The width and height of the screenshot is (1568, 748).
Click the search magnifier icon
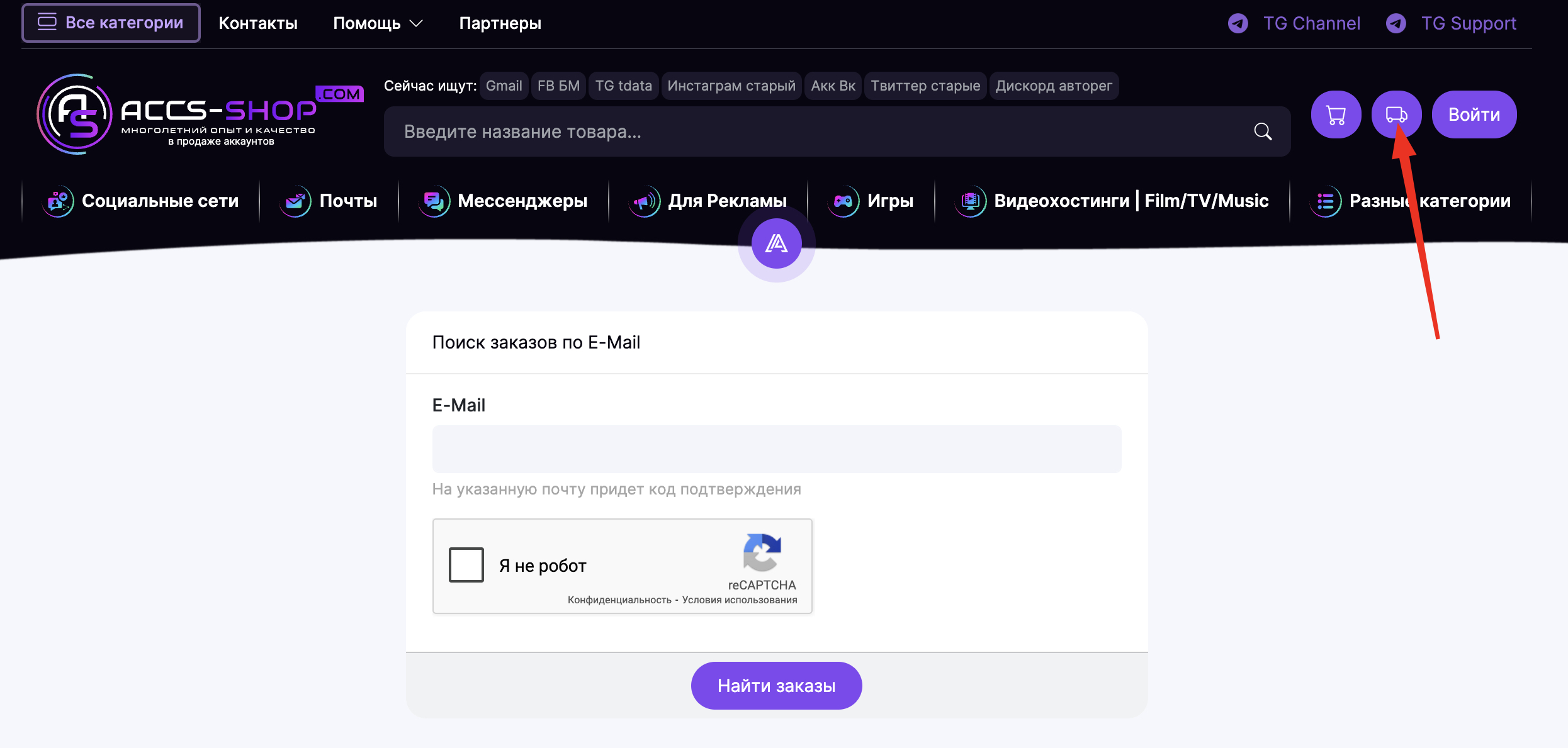[x=1263, y=131]
